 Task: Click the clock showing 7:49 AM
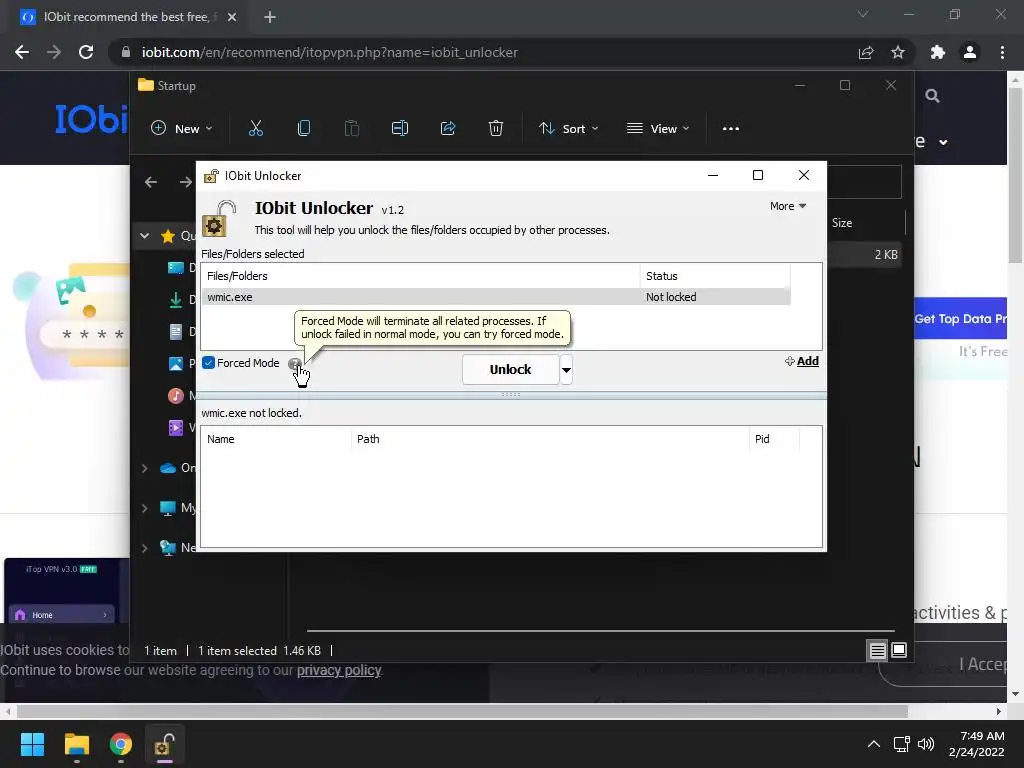pyautogui.click(x=982, y=736)
